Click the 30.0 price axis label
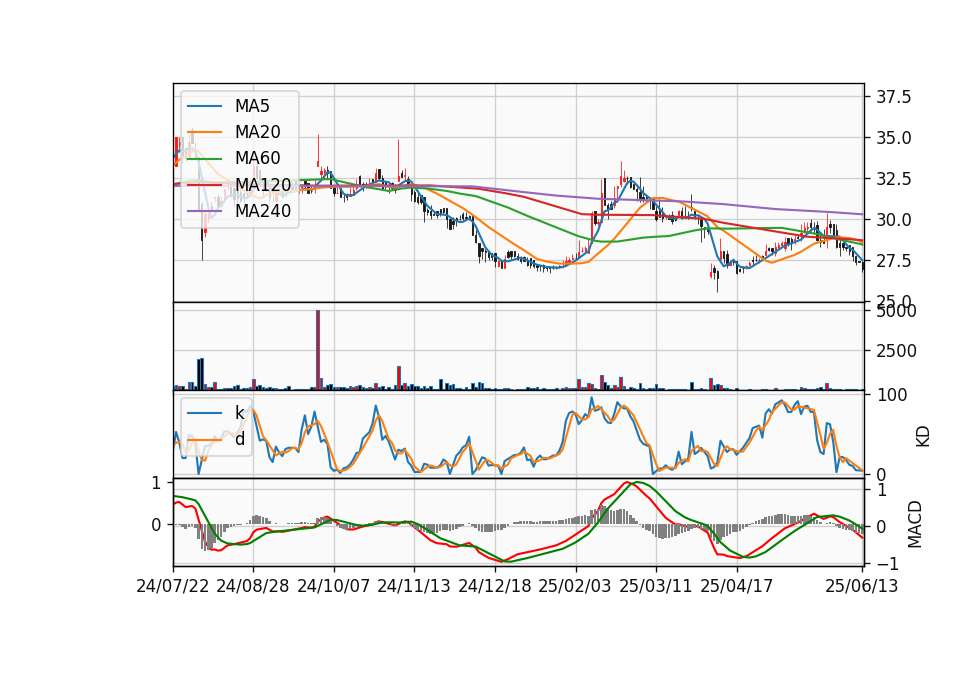Image resolution: width=960 pixels, height=690 pixels. tap(893, 220)
